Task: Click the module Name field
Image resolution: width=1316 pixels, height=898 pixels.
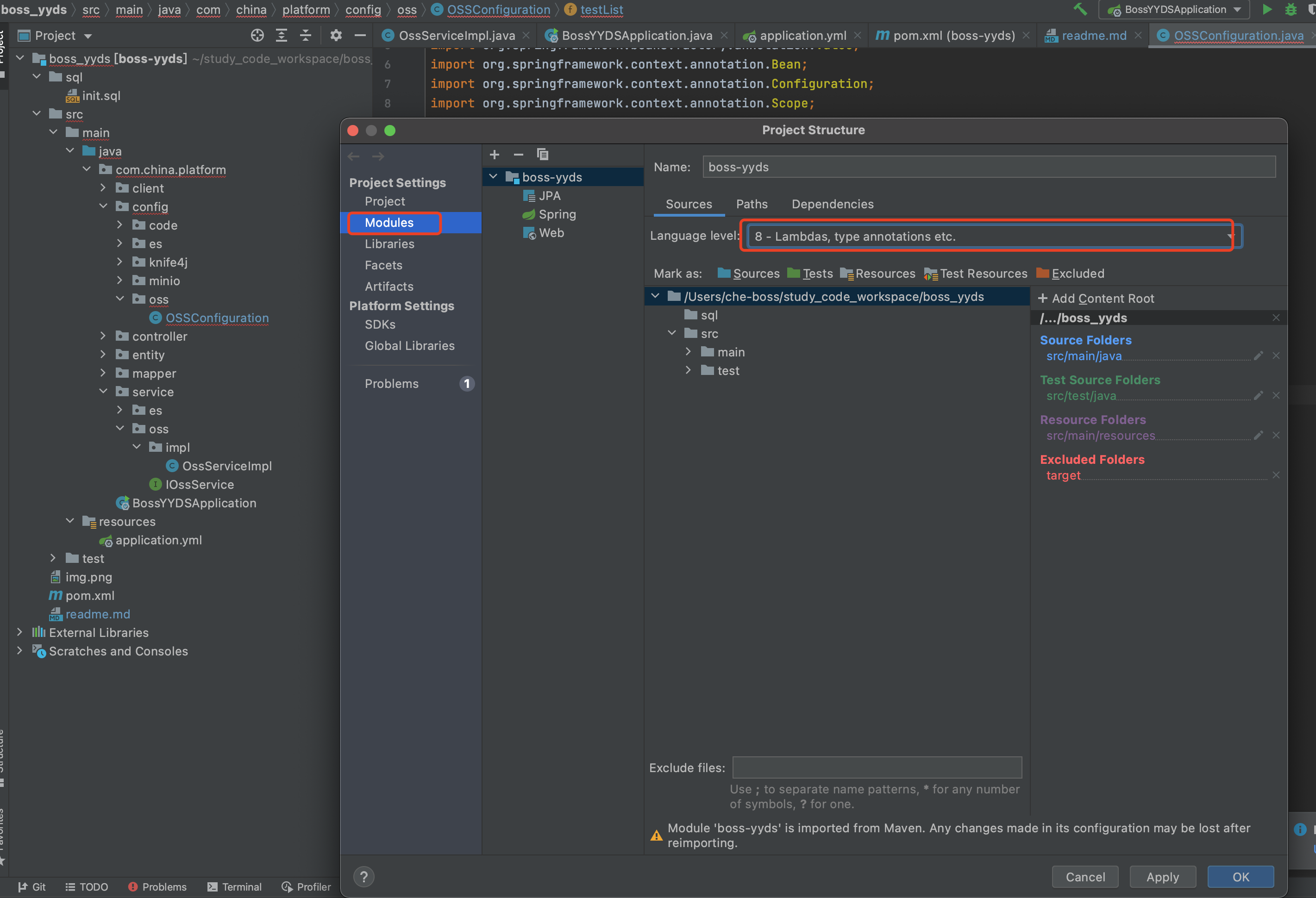Action: tap(989, 167)
